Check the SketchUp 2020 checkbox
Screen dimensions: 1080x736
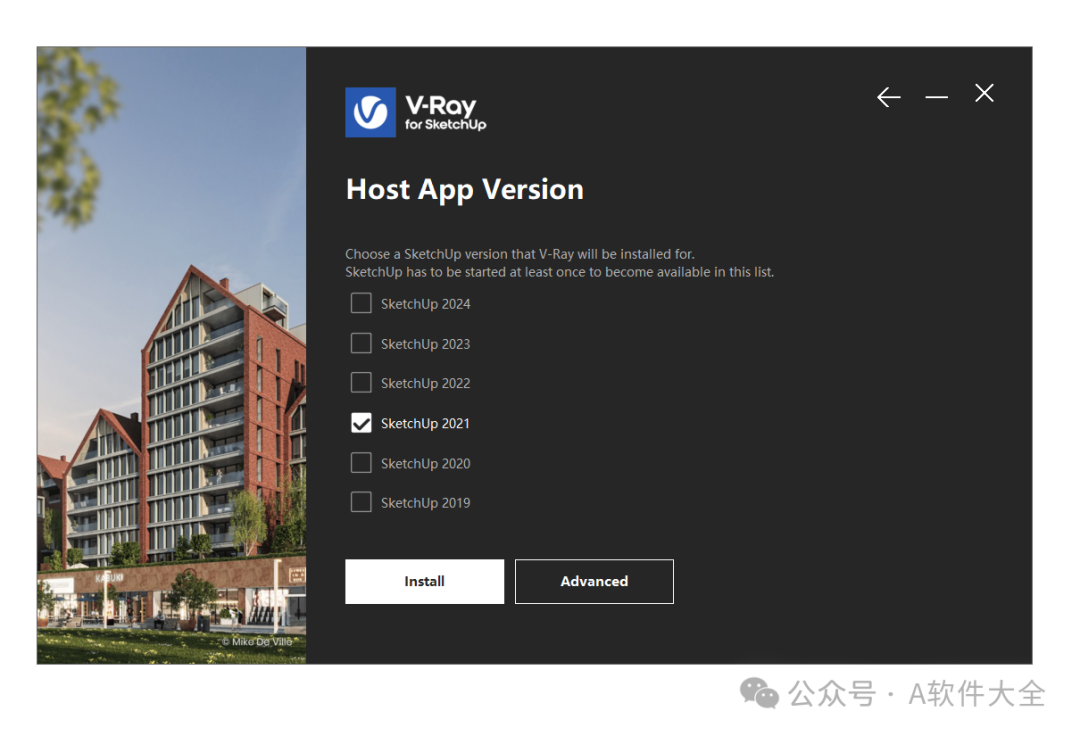point(361,463)
